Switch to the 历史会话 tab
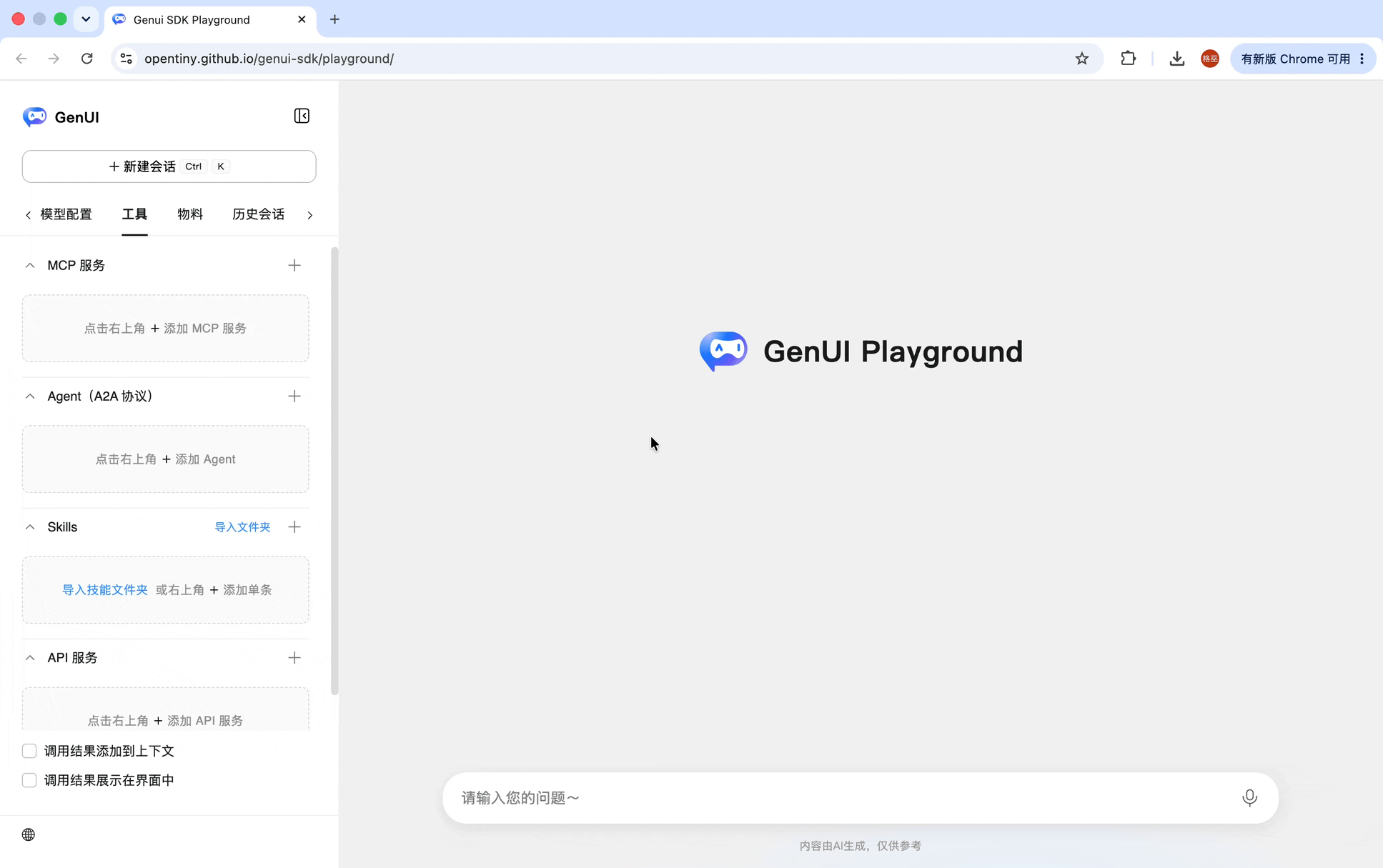Screen dimensions: 1383x868 click(258, 214)
